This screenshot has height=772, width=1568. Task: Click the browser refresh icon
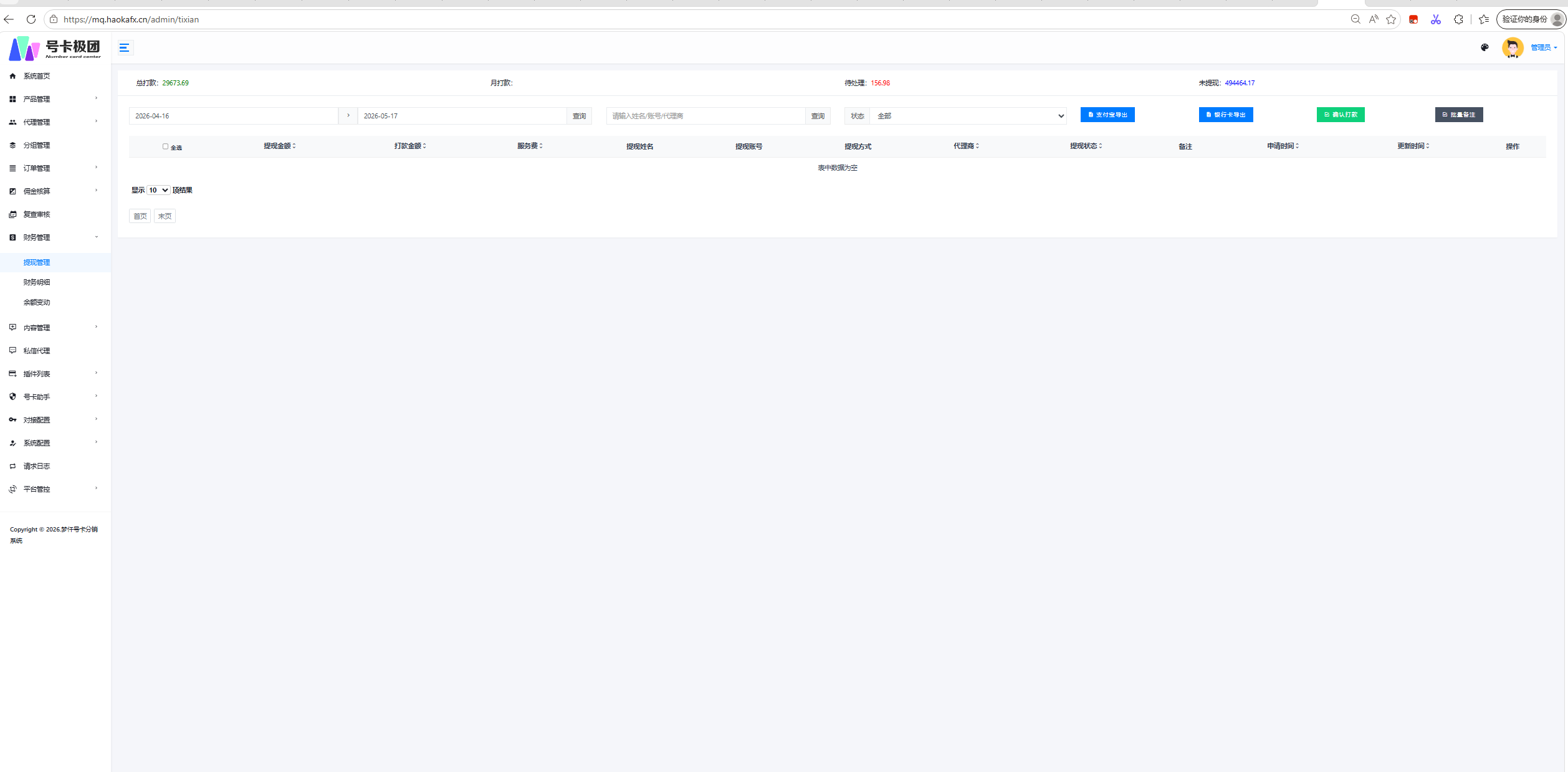[31, 19]
